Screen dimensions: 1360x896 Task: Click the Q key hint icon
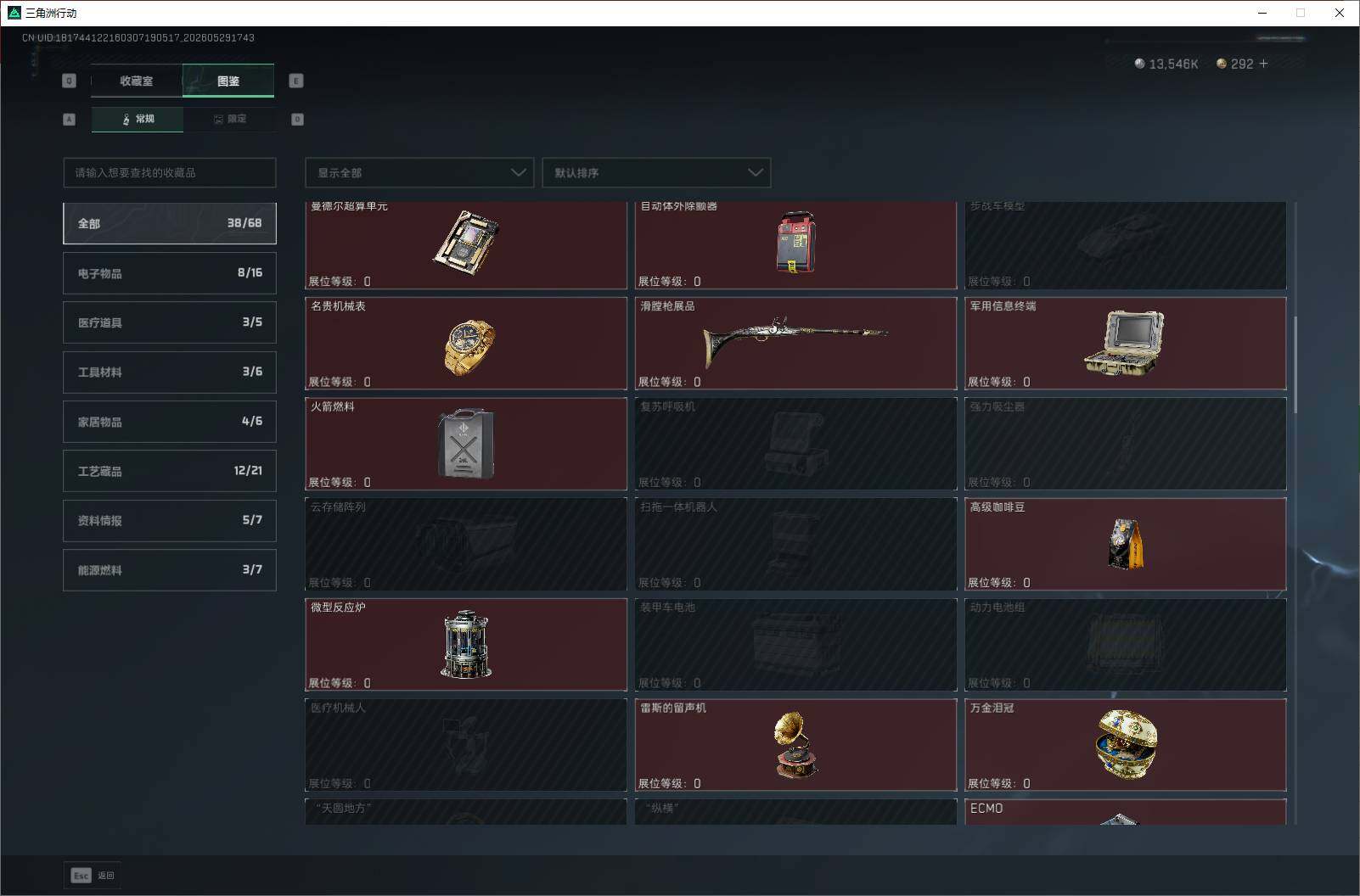click(70, 81)
